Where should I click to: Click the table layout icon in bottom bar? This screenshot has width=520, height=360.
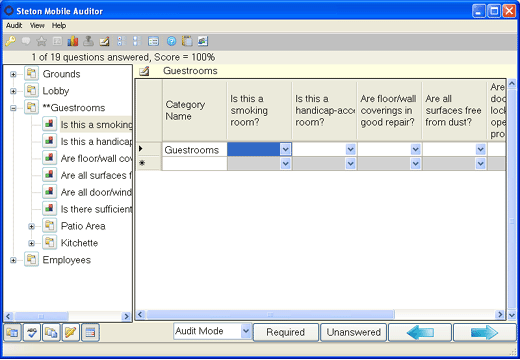click(90, 333)
